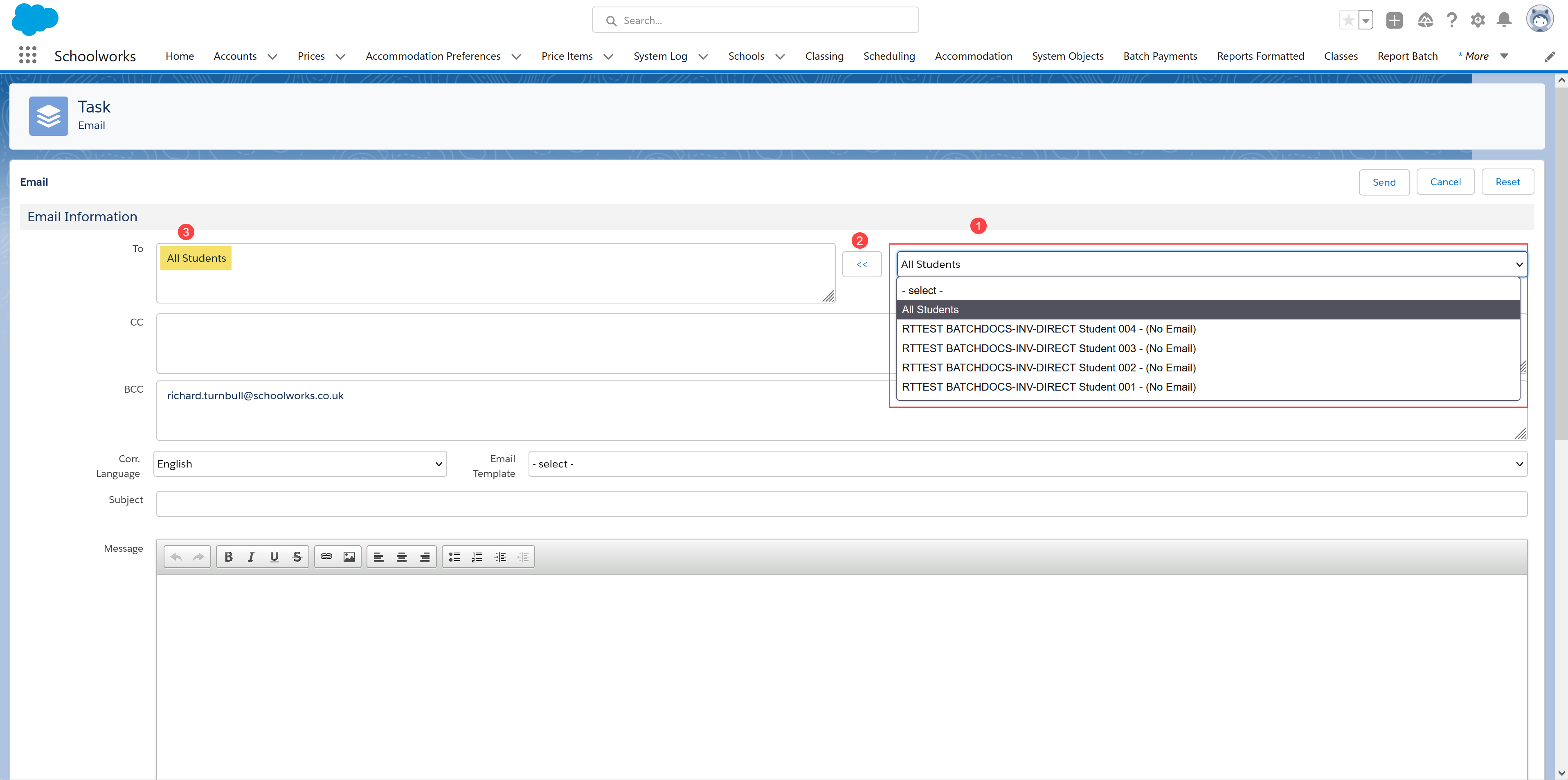This screenshot has width=1568, height=780.
Task: Click the Send button
Action: coord(1384,182)
